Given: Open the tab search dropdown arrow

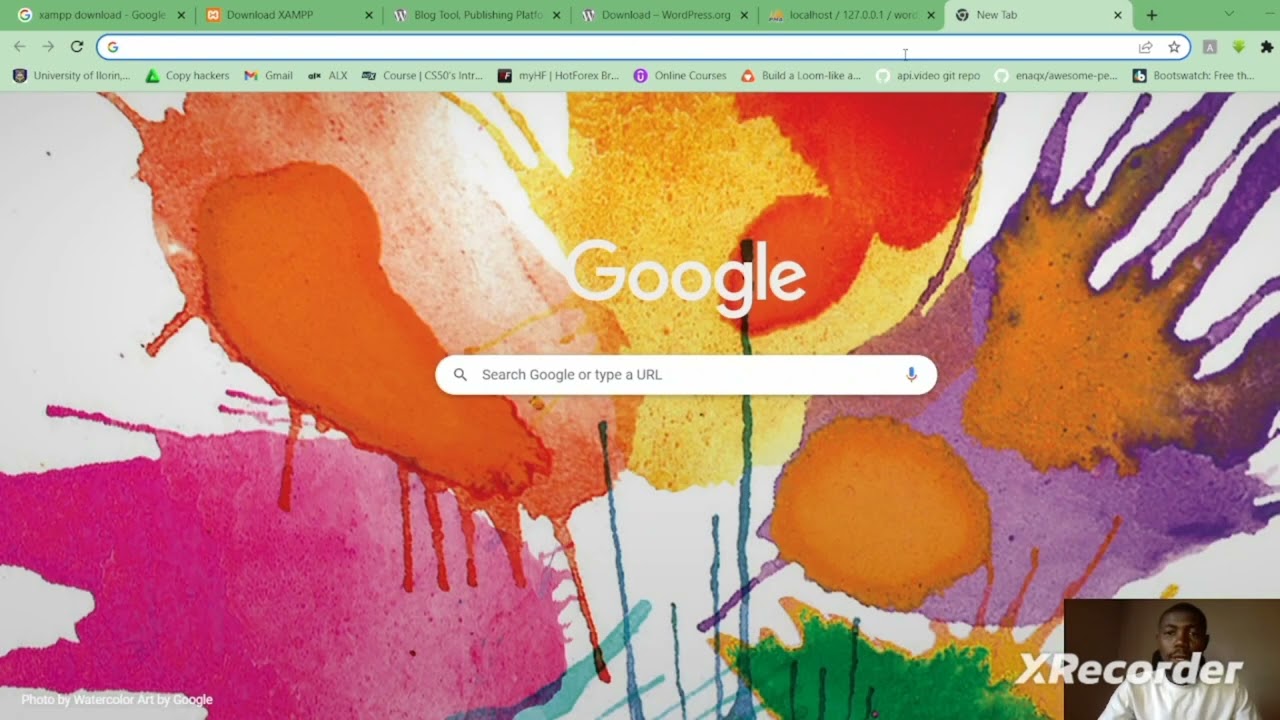Looking at the screenshot, I should [x=1229, y=14].
